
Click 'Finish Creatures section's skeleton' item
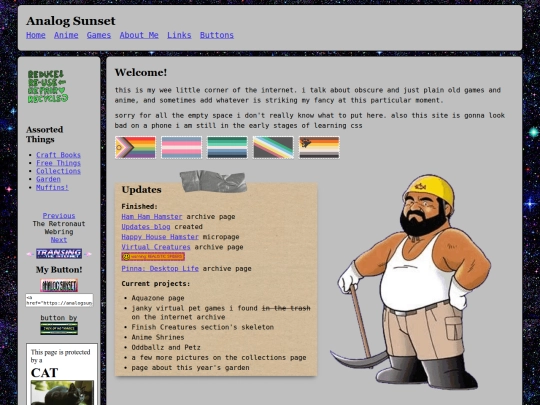pyautogui.click(x=203, y=327)
